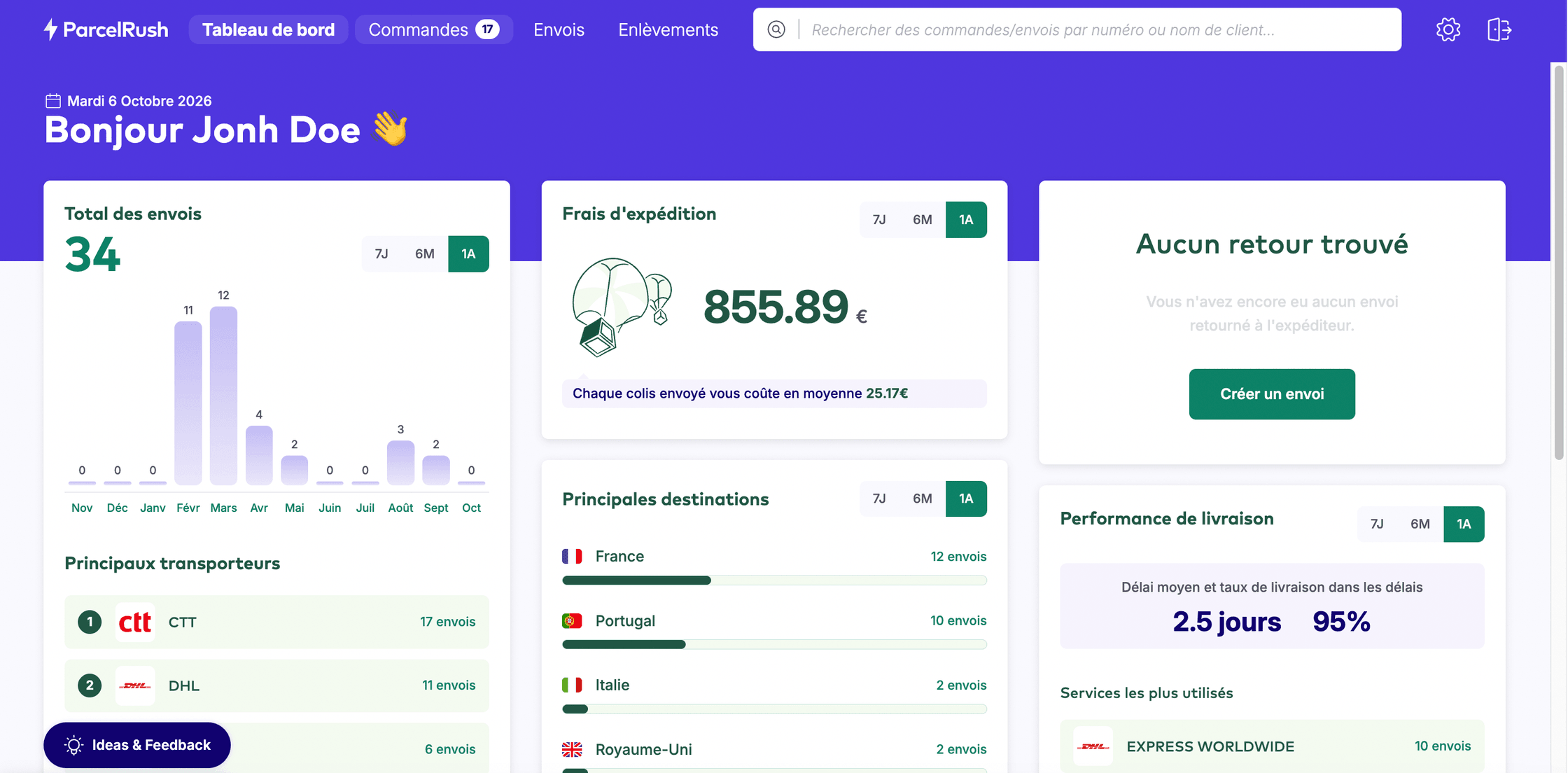Click the calendar icon beside the date
Image resolution: width=1568 pixels, height=773 pixels.
point(53,101)
